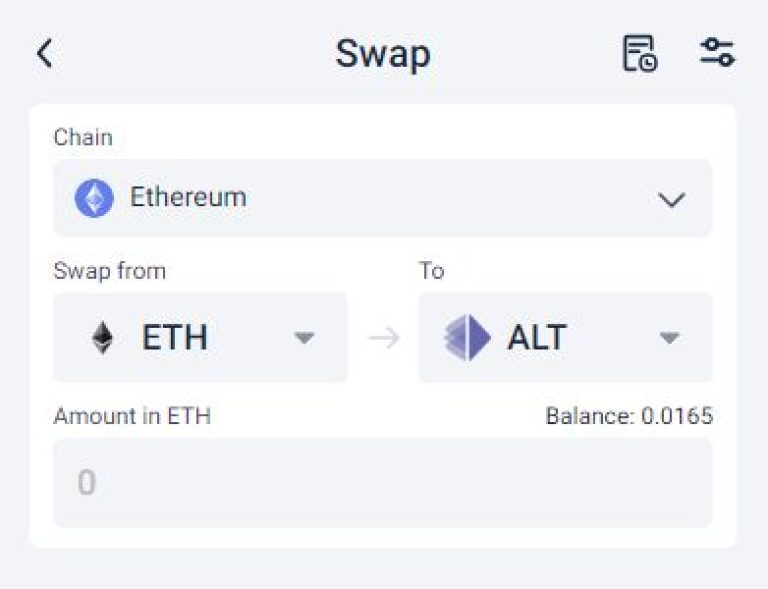Click the Swap from label

tap(110, 271)
